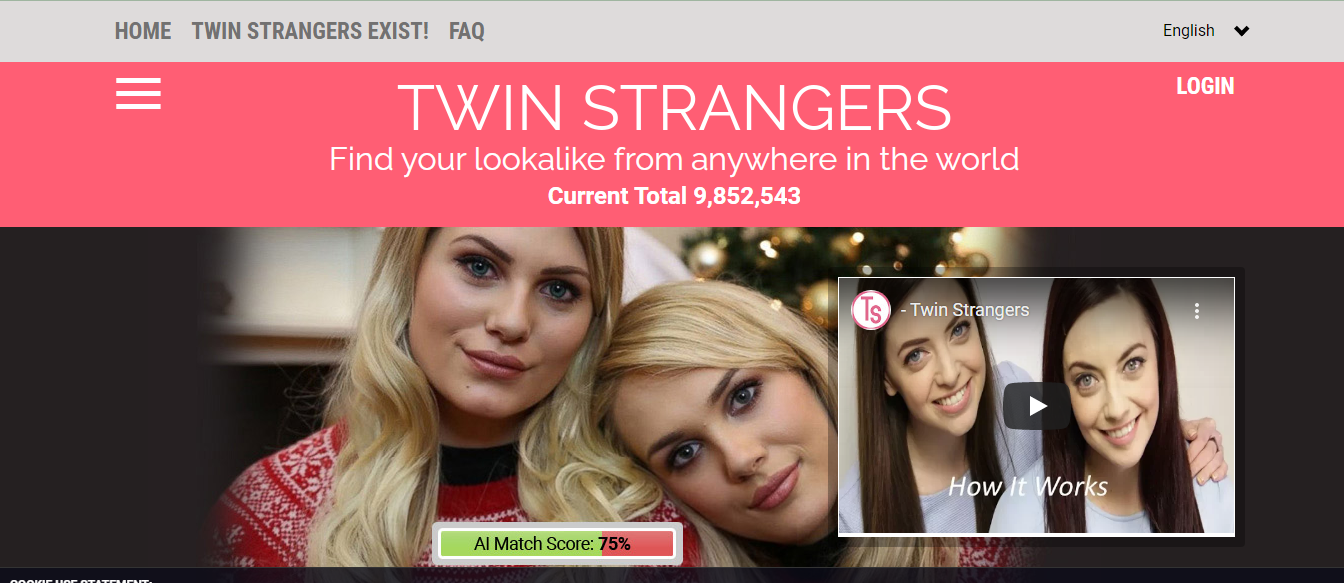1344x583 pixels.
Task: Open the FAQ page
Action: coord(467,31)
